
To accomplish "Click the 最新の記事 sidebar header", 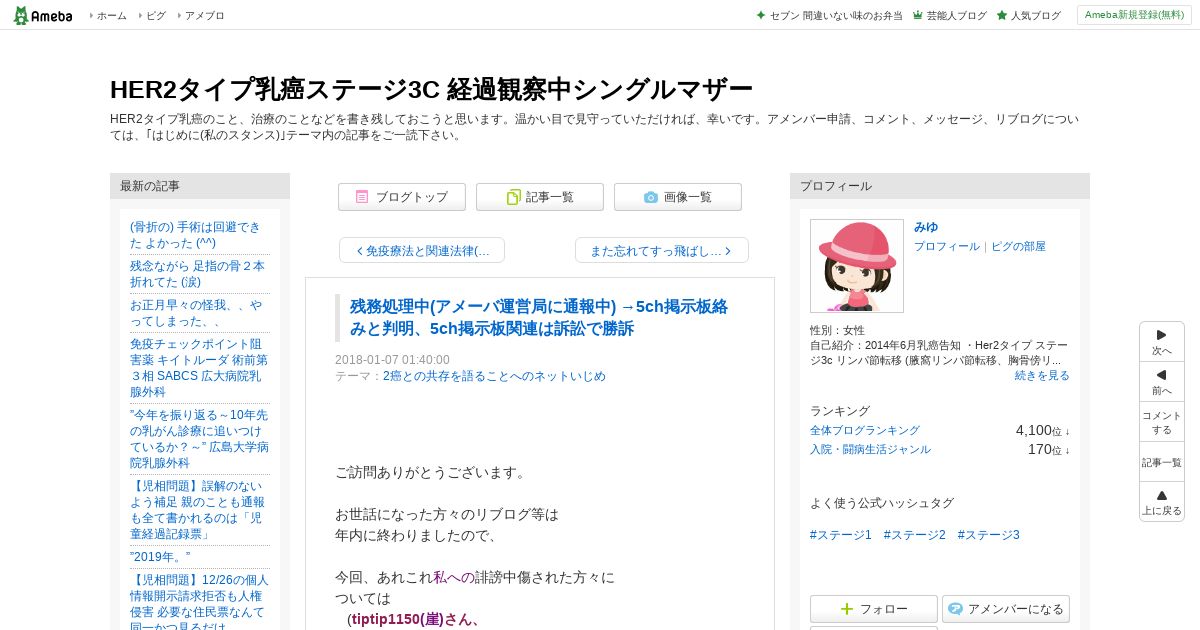I will (200, 186).
